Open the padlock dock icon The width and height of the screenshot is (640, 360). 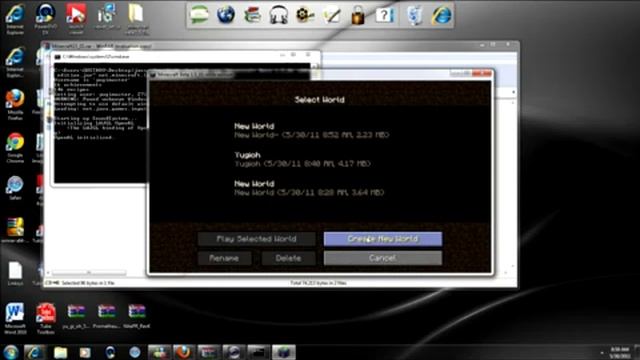tap(358, 16)
